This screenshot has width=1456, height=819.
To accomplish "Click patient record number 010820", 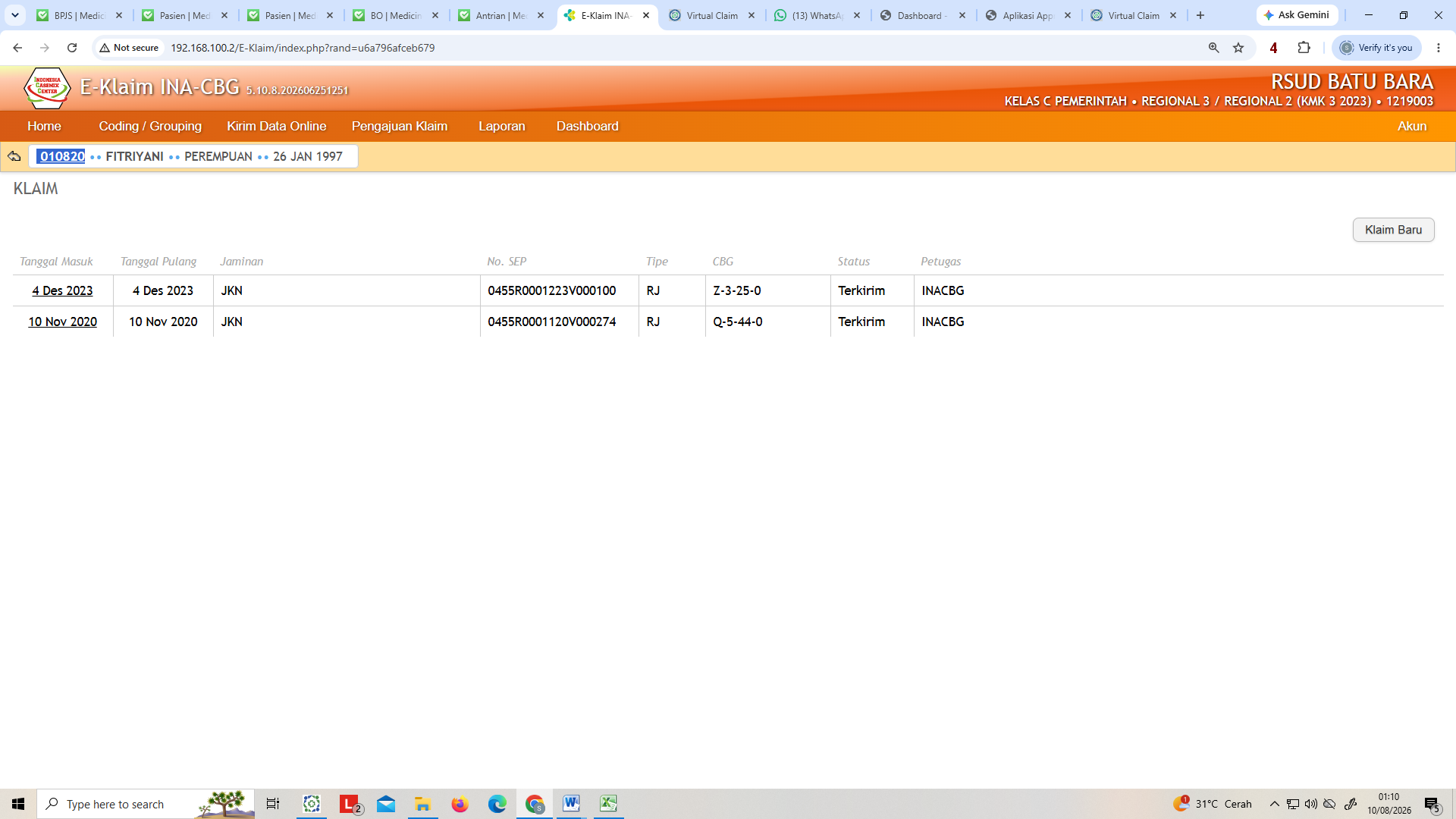I will (62, 156).
